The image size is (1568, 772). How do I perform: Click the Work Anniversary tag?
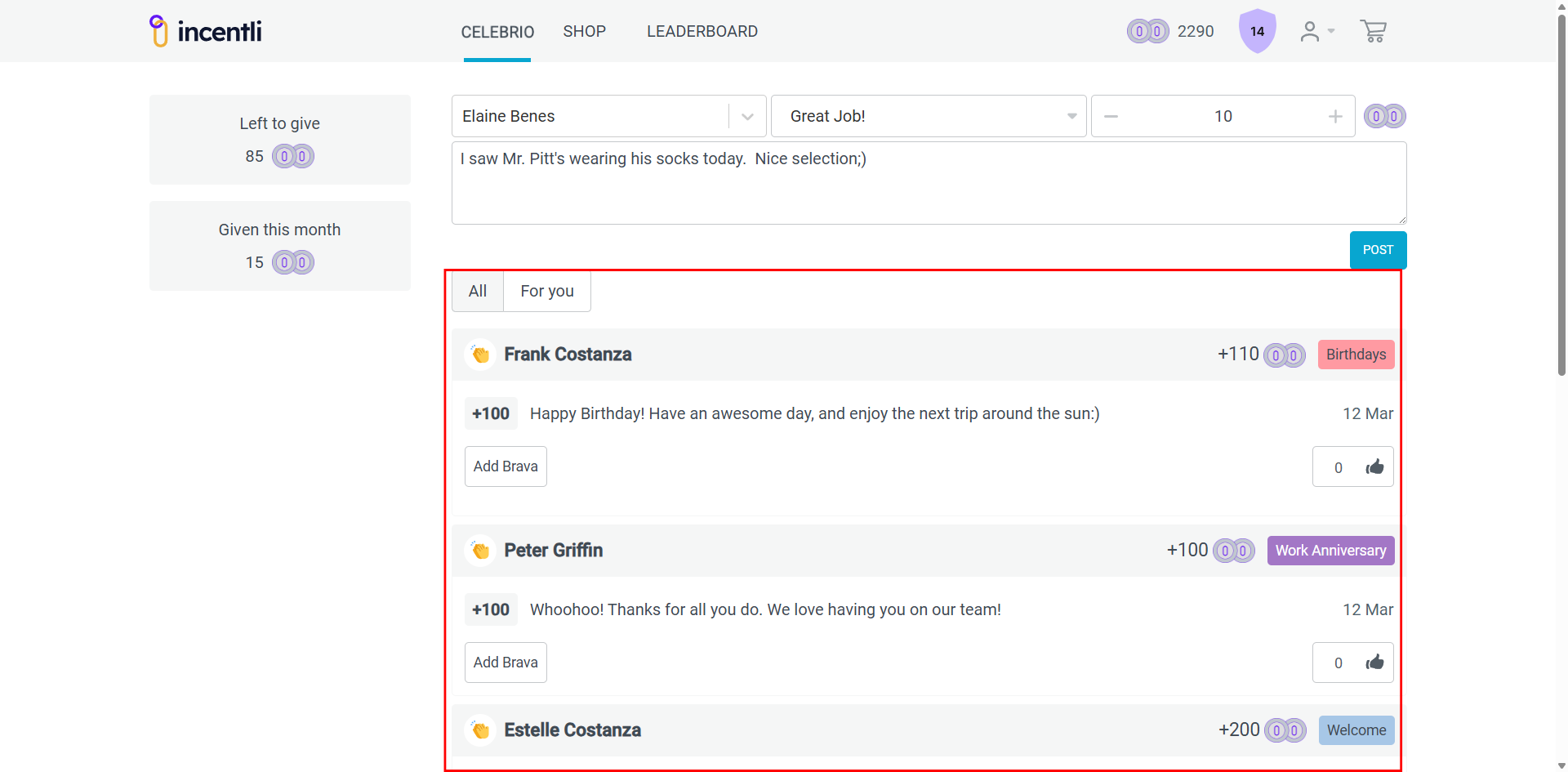click(1330, 551)
